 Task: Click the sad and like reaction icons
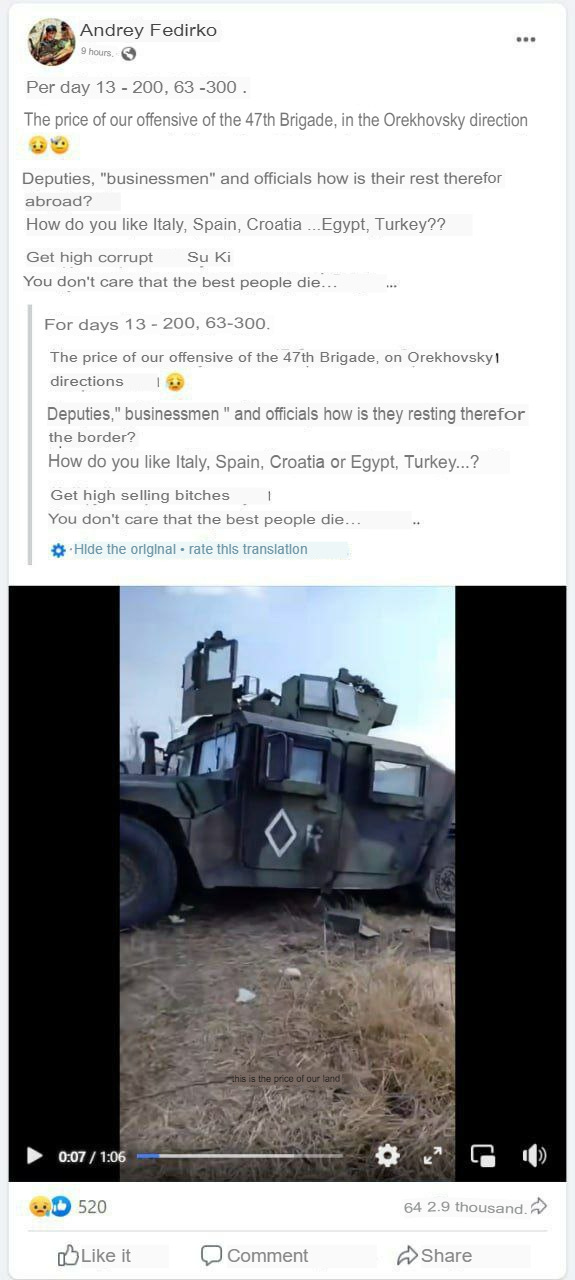tap(50, 1207)
